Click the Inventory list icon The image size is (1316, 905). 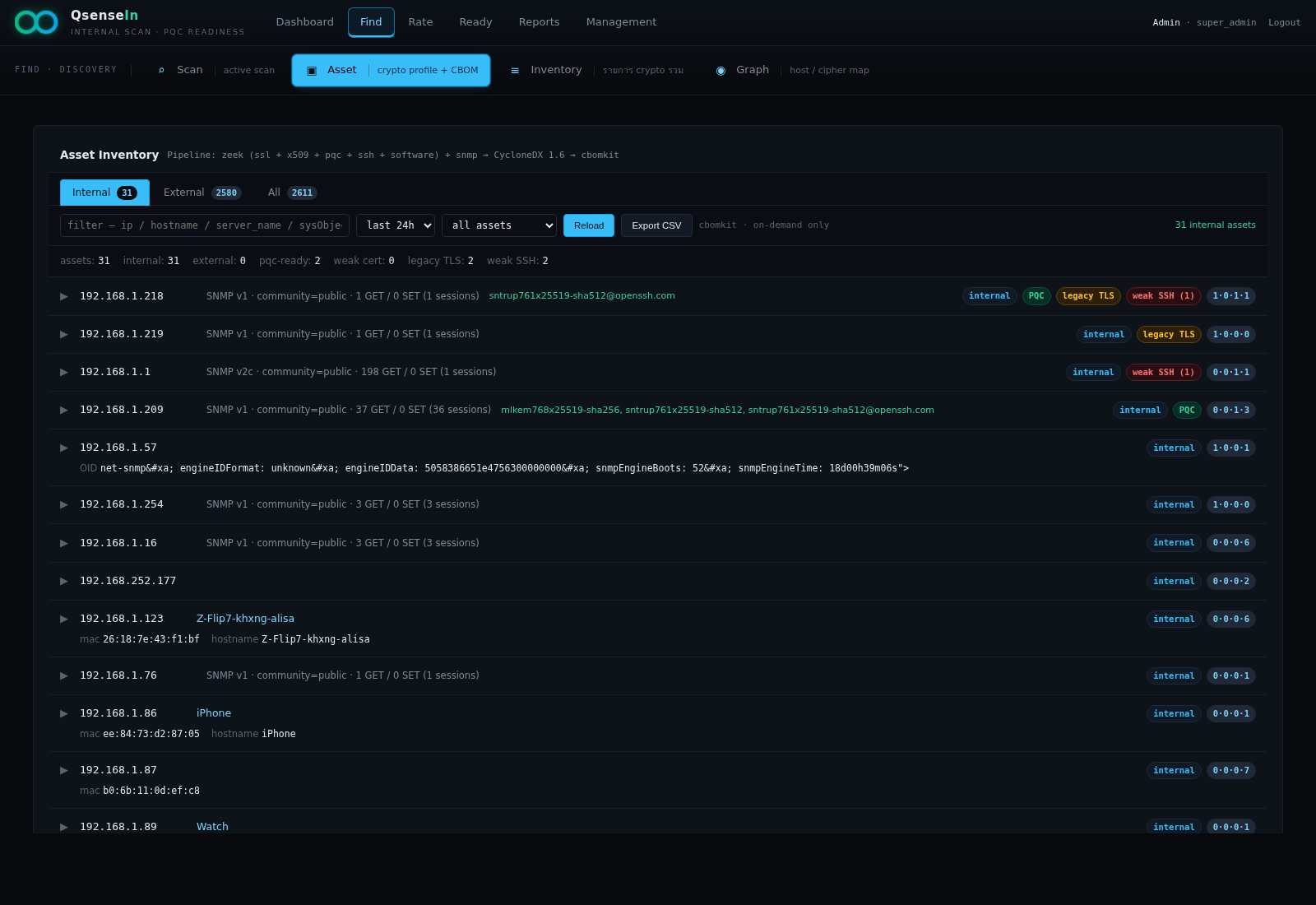click(x=515, y=71)
